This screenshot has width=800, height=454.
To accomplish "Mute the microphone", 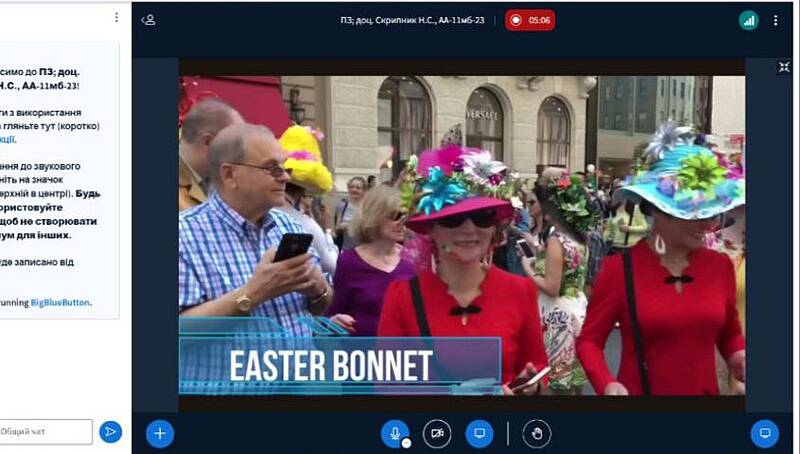I will click(x=394, y=432).
